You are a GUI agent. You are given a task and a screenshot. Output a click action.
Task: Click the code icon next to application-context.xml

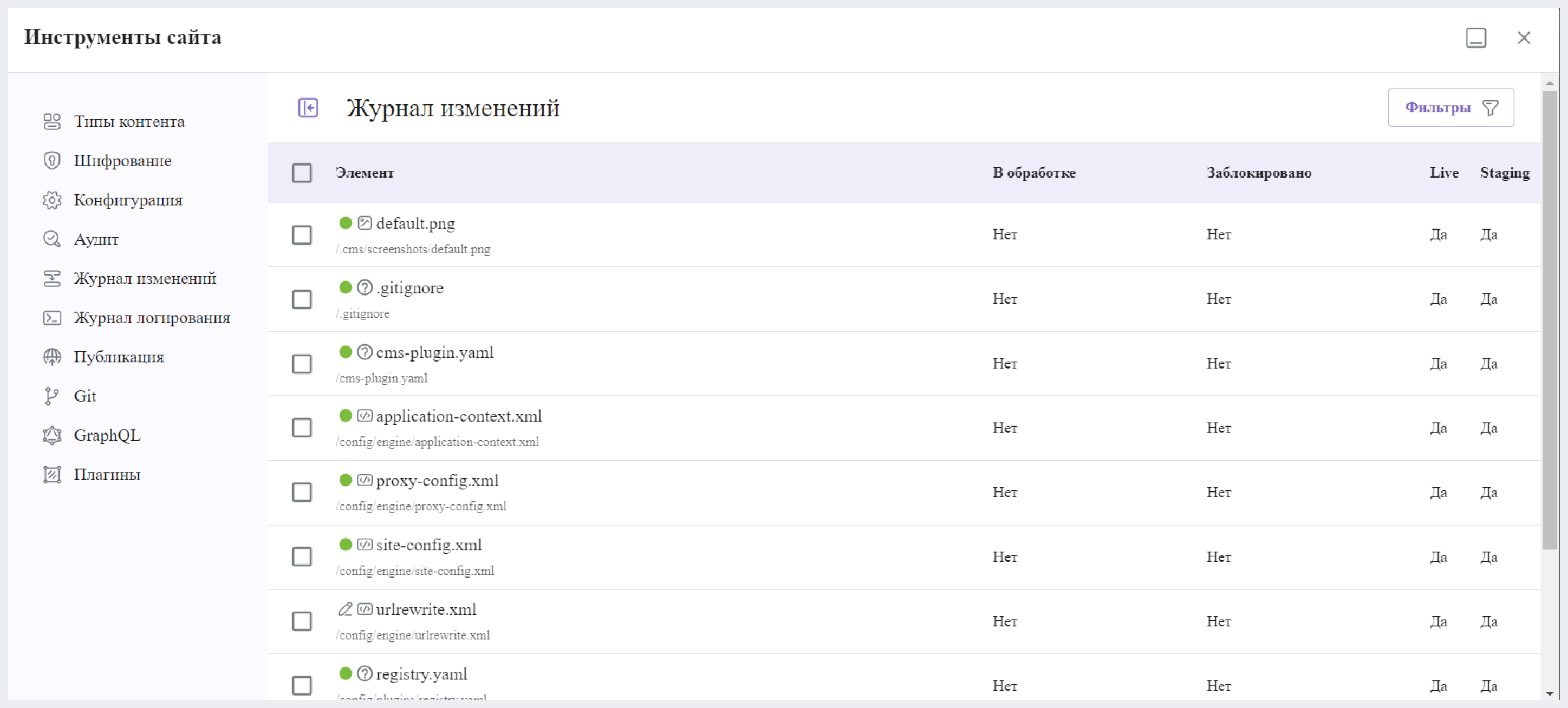click(364, 415)
